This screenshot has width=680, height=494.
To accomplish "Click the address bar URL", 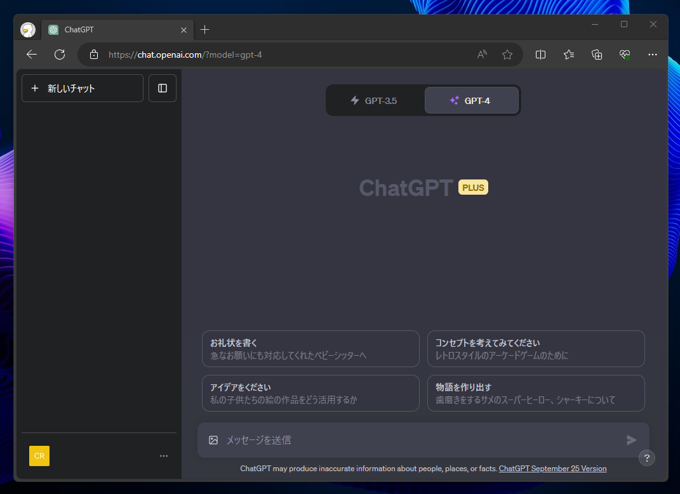I will 185,55.
